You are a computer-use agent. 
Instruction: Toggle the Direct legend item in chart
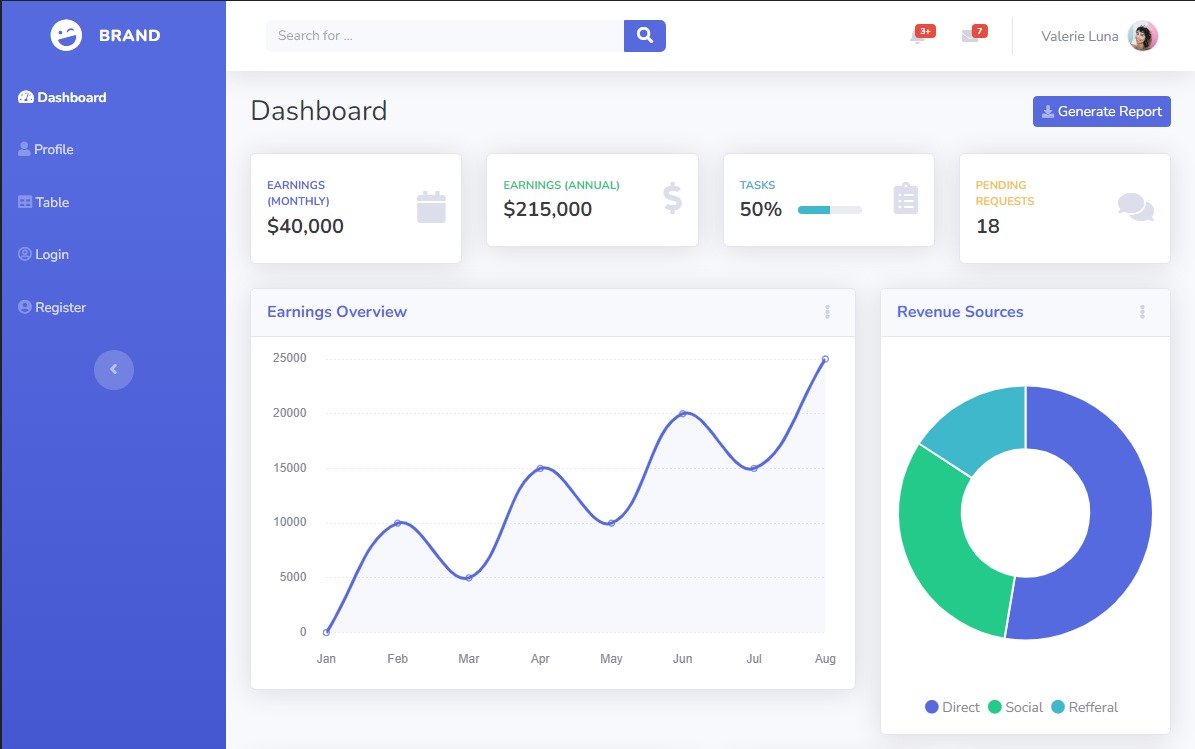pyautogui.click(x=952, y=707)
